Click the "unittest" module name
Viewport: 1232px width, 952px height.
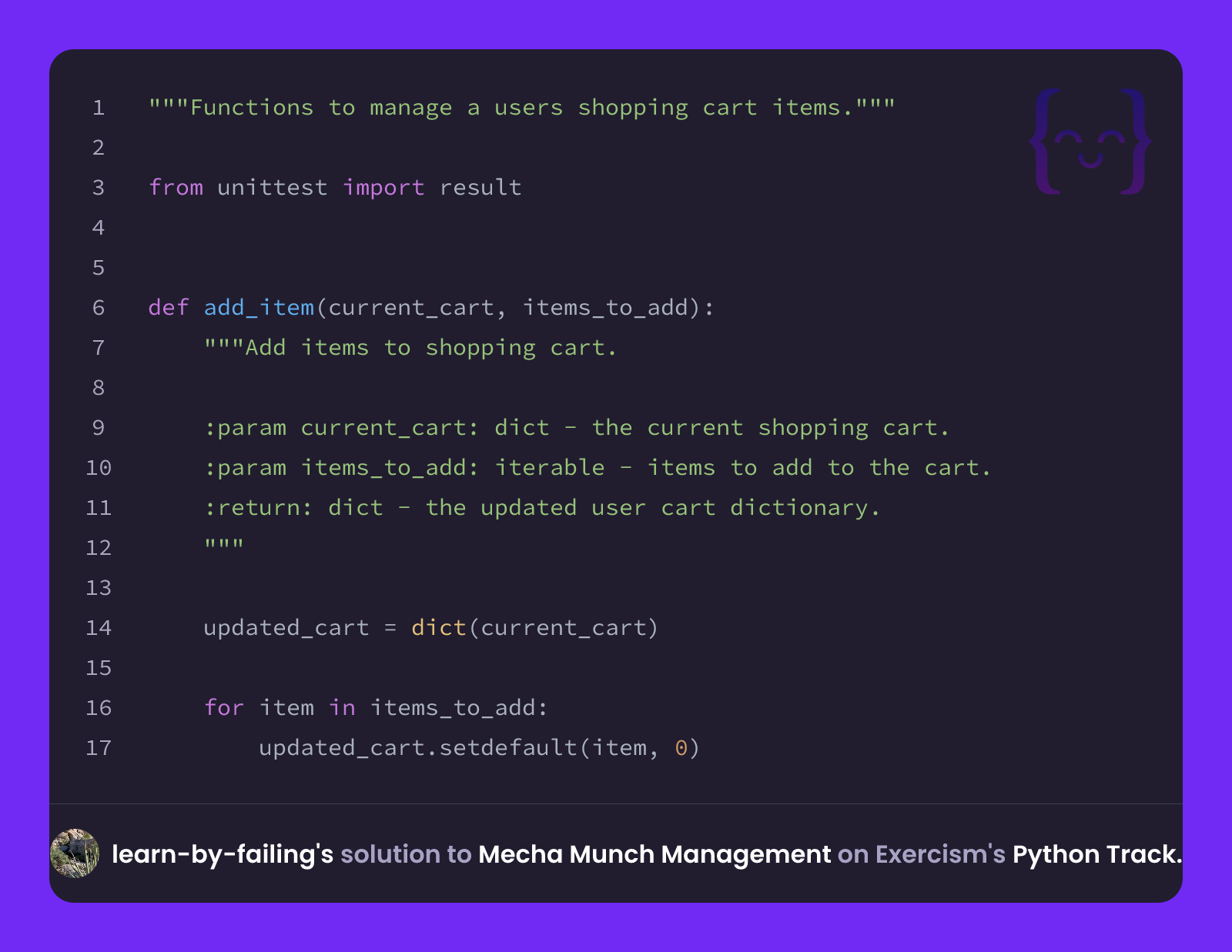pyautogui.click(x=273, y=187)
